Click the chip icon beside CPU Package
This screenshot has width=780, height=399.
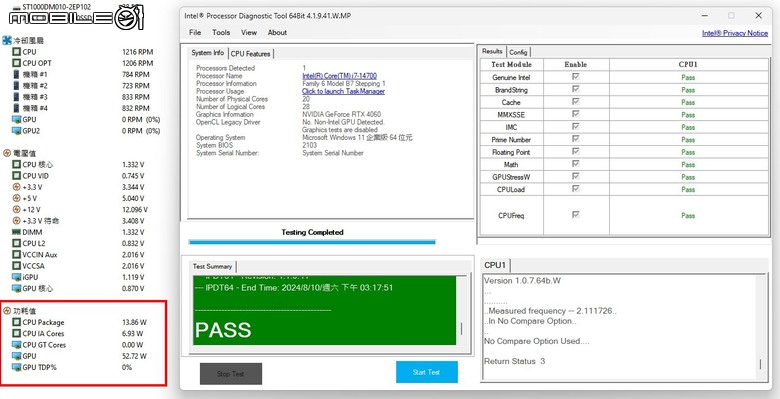(16, 322)
